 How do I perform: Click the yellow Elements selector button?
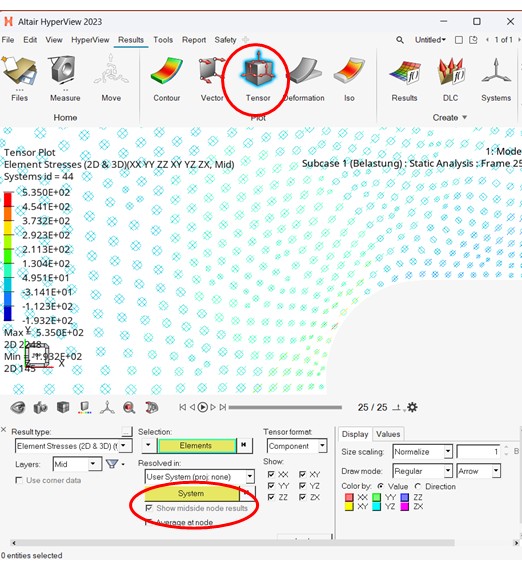pyautogui.click(x=196, y=446)
